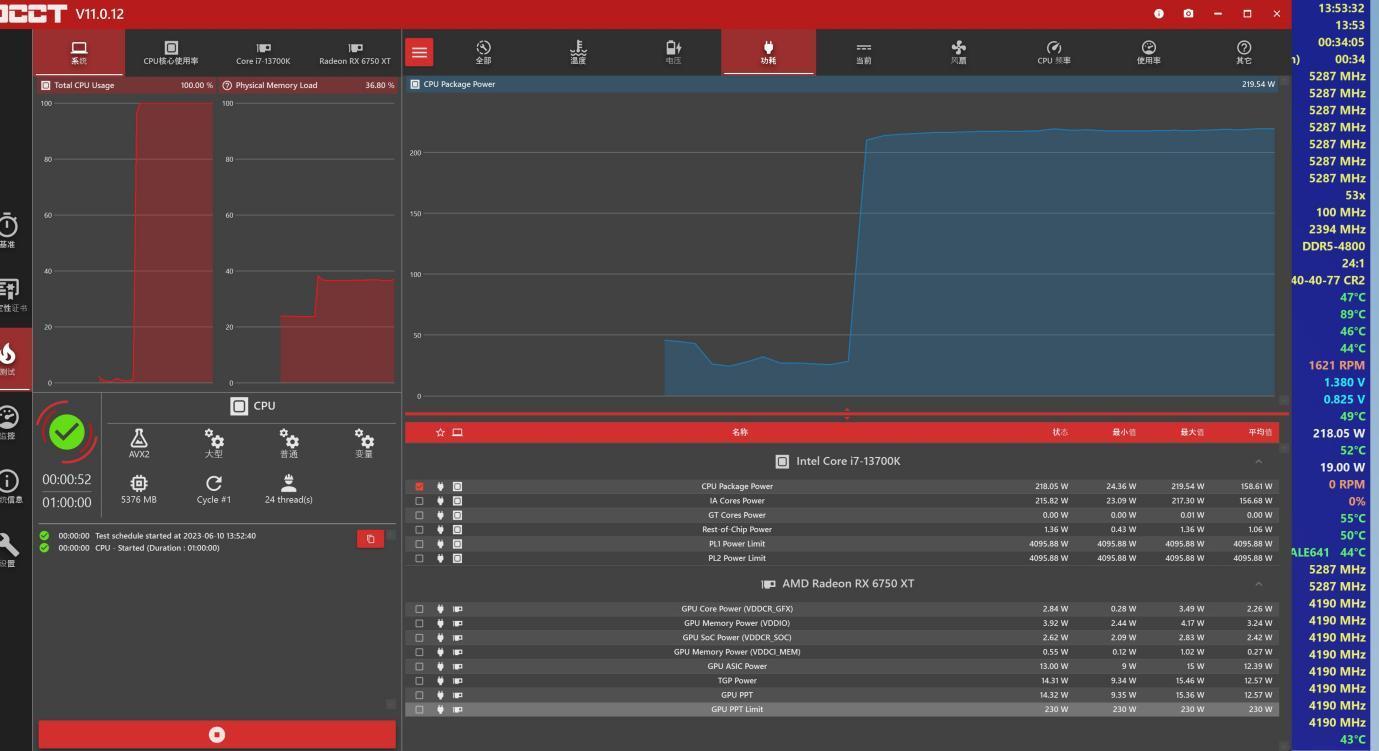This screenshot has width=1379, height=751.
Task: Select the 功耗 power plug tab
Action: coord(768,53)
